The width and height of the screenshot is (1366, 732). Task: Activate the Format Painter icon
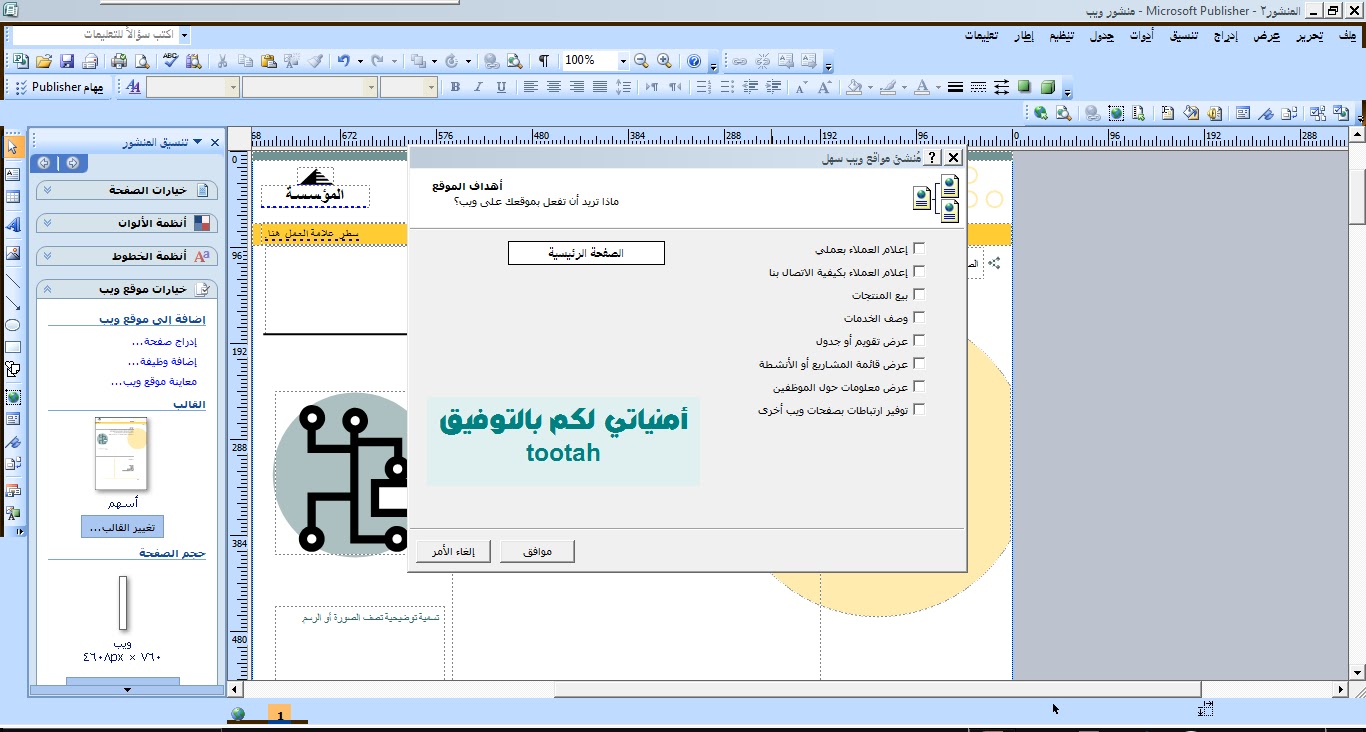click(x=315, y=60)
